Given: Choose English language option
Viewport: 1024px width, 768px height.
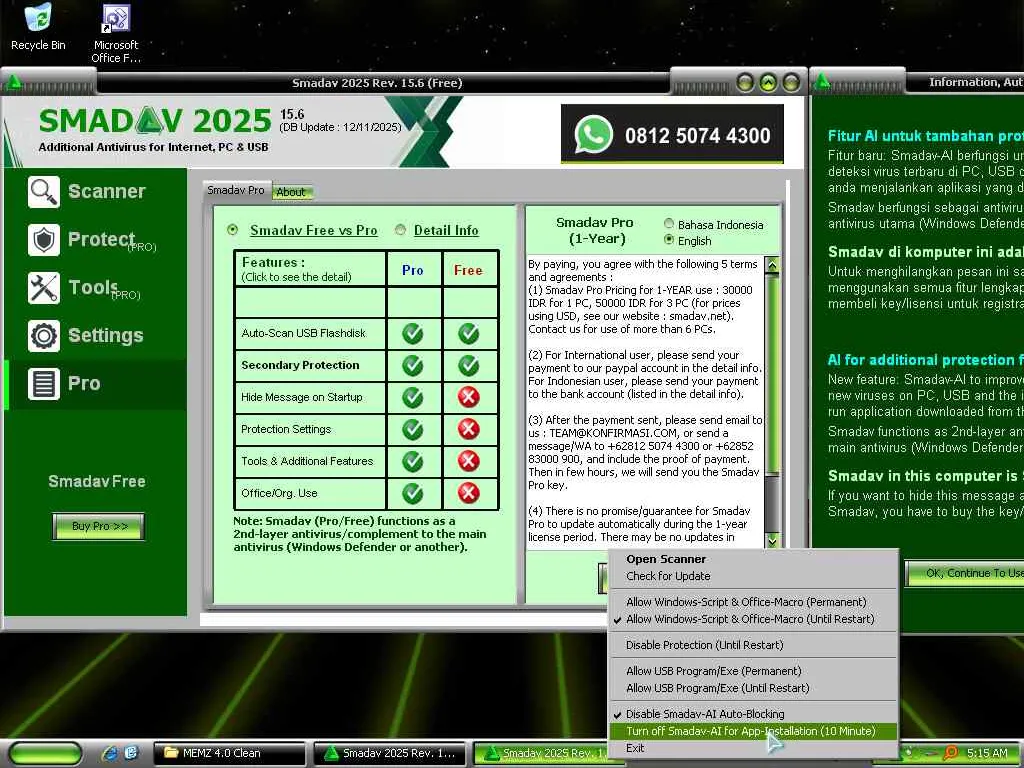Looking at the screenshot, I should 669,240.
